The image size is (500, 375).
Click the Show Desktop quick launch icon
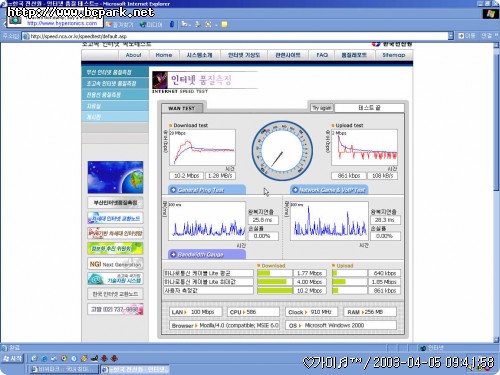pyautogui.click(x=34, y=359)
